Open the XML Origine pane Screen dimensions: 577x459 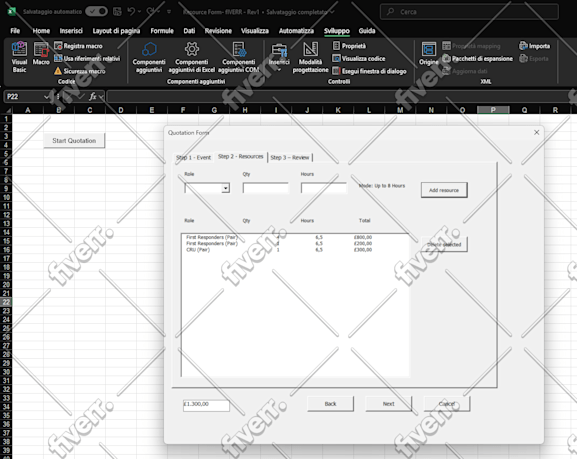coord(429,54)
